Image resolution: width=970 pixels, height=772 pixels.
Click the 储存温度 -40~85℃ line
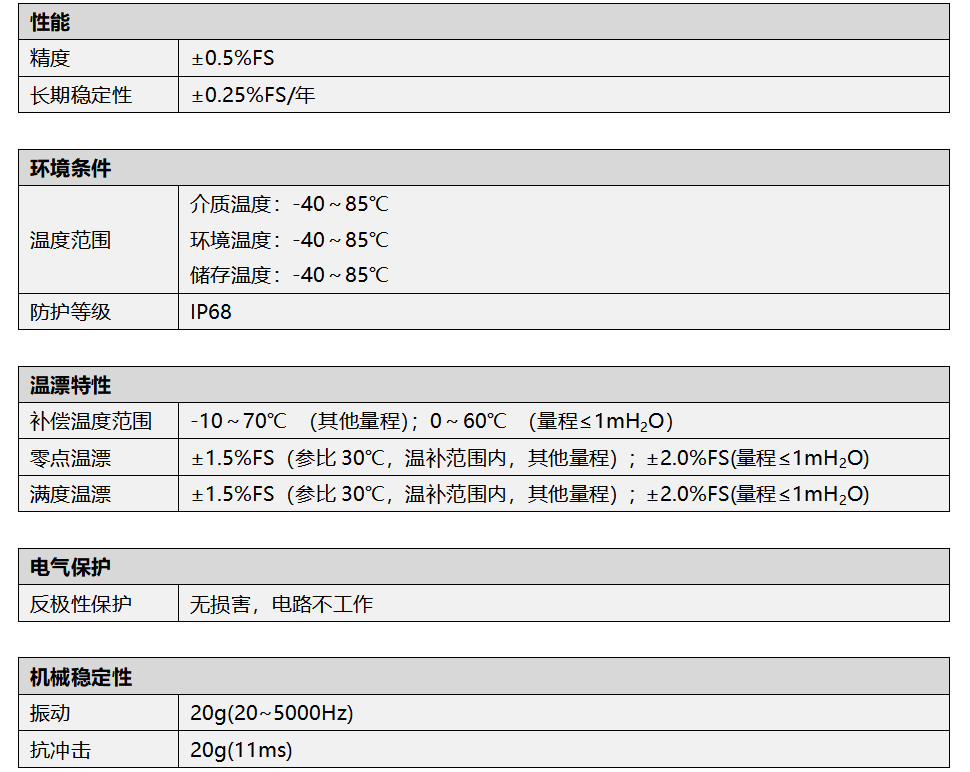pos(289,275)
